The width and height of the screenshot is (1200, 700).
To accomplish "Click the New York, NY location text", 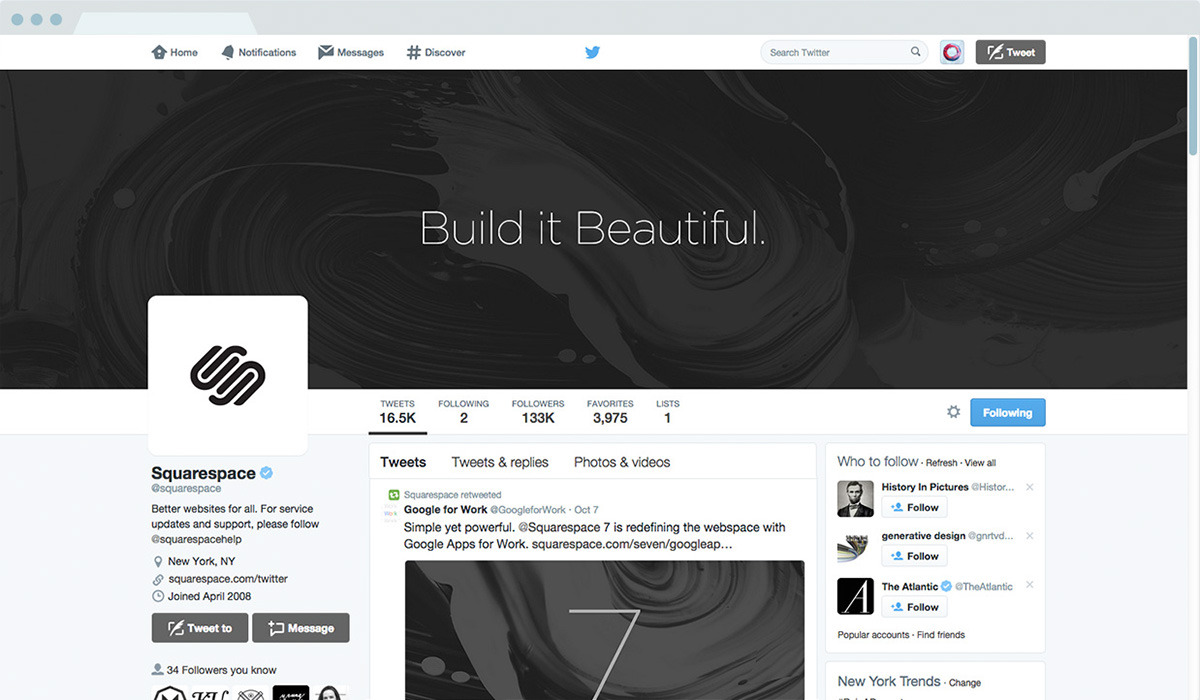I will pyautogui.click(x=202, y=561).
